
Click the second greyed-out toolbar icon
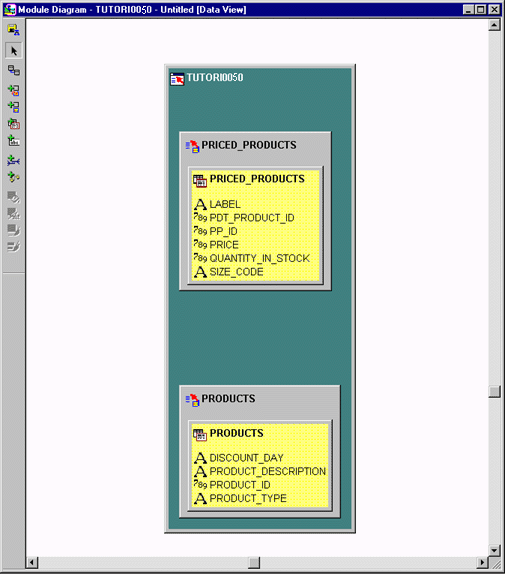14,213
